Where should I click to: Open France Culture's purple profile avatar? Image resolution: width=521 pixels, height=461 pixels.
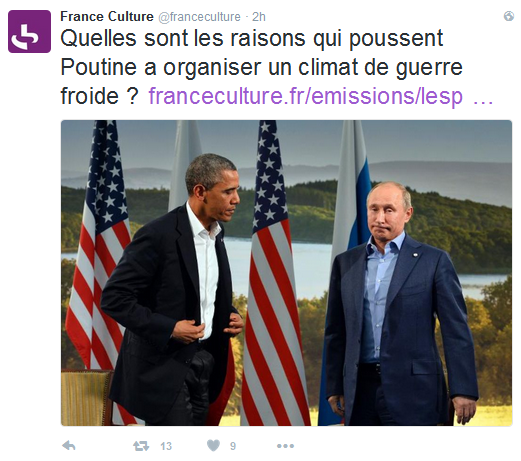[29, 31]
